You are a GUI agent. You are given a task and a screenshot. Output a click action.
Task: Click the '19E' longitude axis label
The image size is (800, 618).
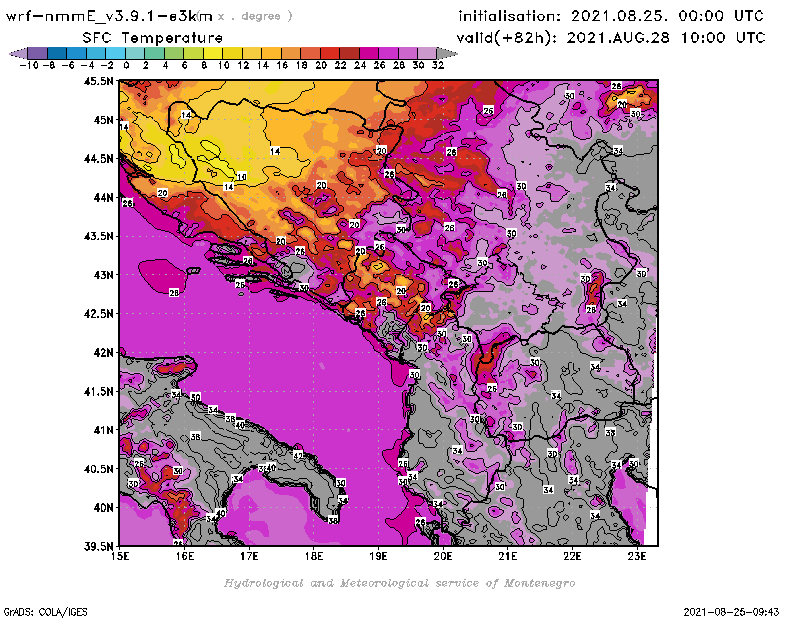[379, 556]
